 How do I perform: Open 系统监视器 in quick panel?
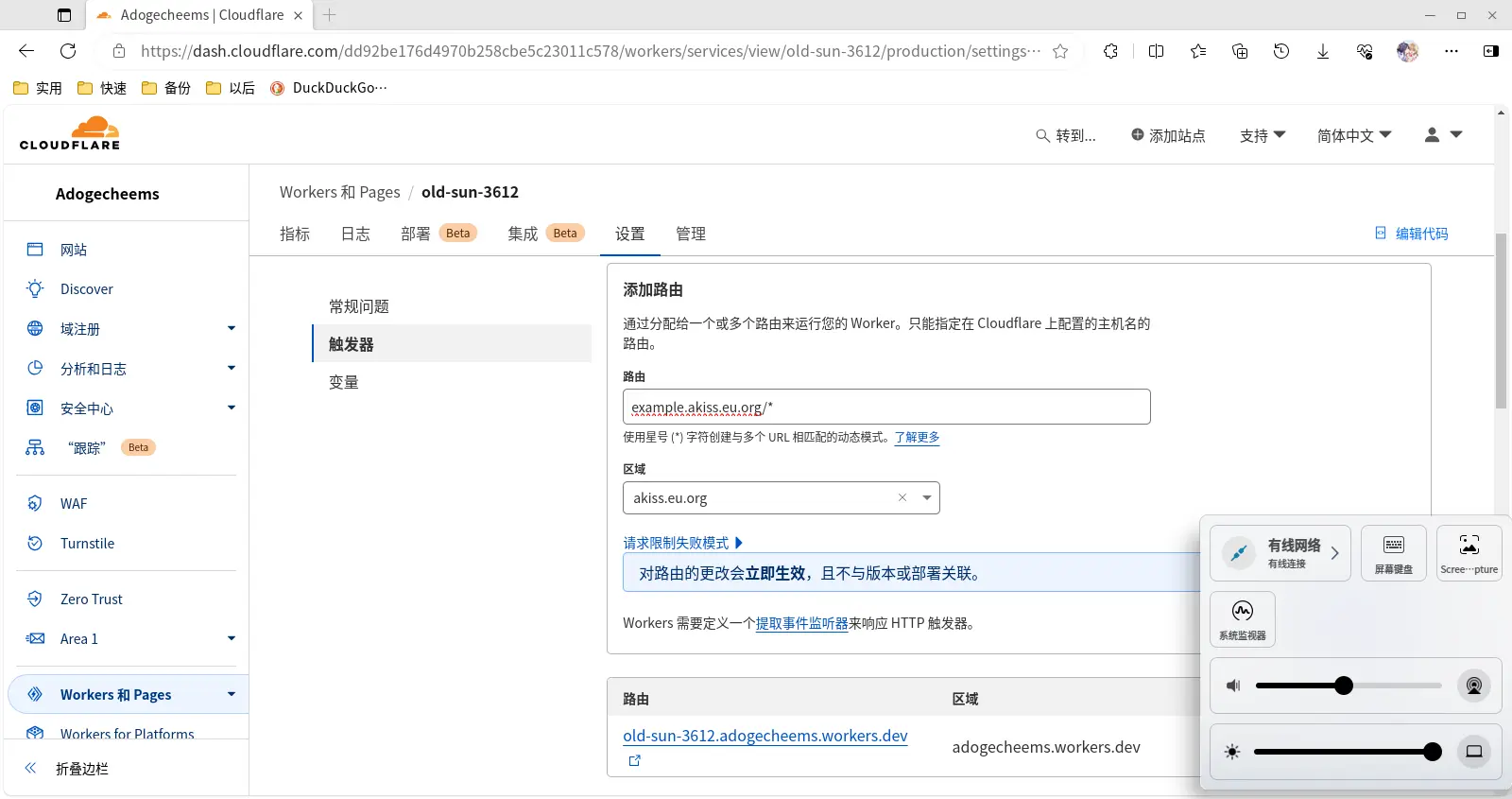click(x=1243, y=619)
